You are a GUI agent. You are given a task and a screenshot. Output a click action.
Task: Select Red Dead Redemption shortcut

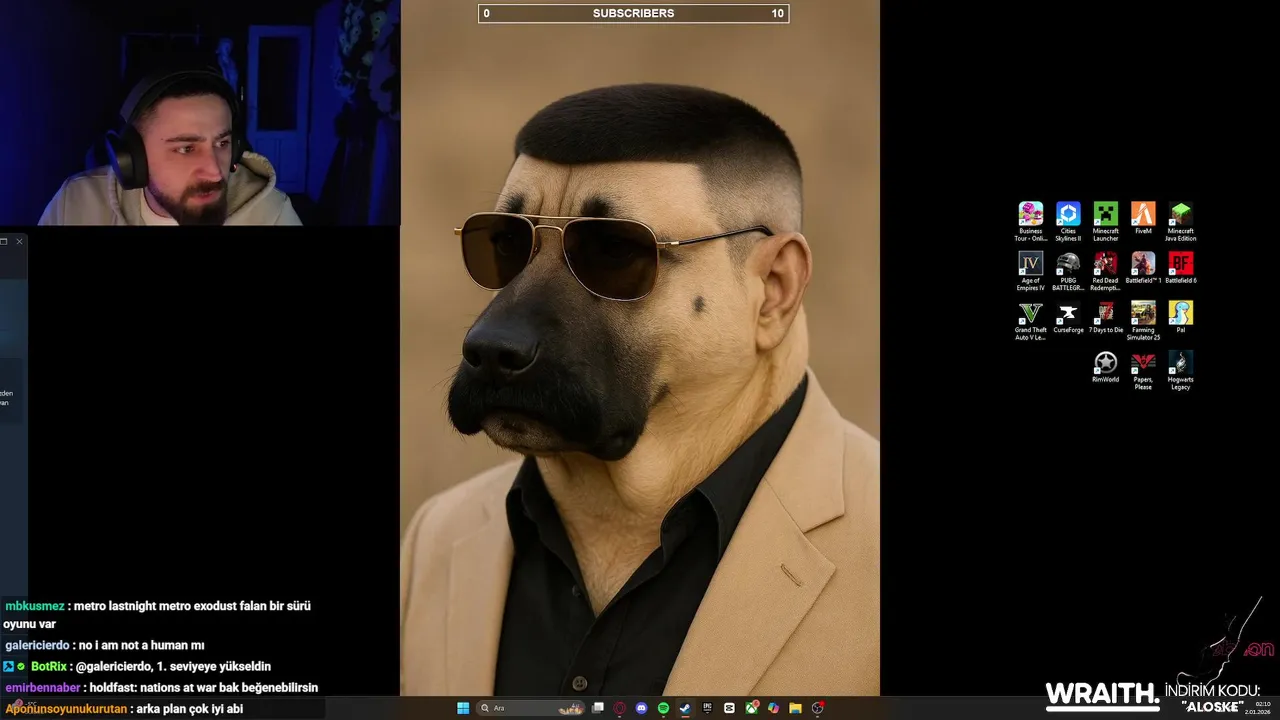pos(1105,271)
